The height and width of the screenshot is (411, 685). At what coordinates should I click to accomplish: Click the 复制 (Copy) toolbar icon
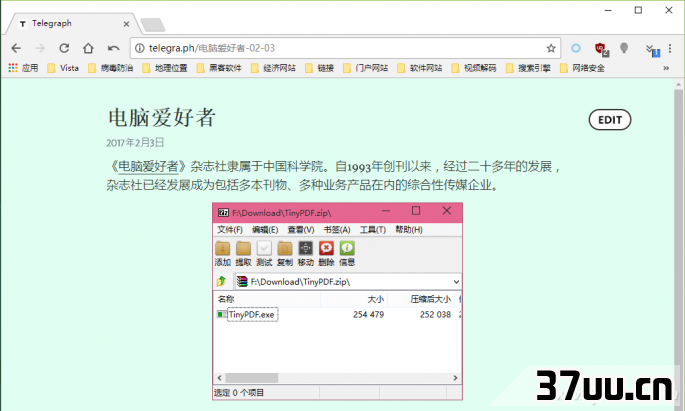pyautogui.click(x=284, y=254)
